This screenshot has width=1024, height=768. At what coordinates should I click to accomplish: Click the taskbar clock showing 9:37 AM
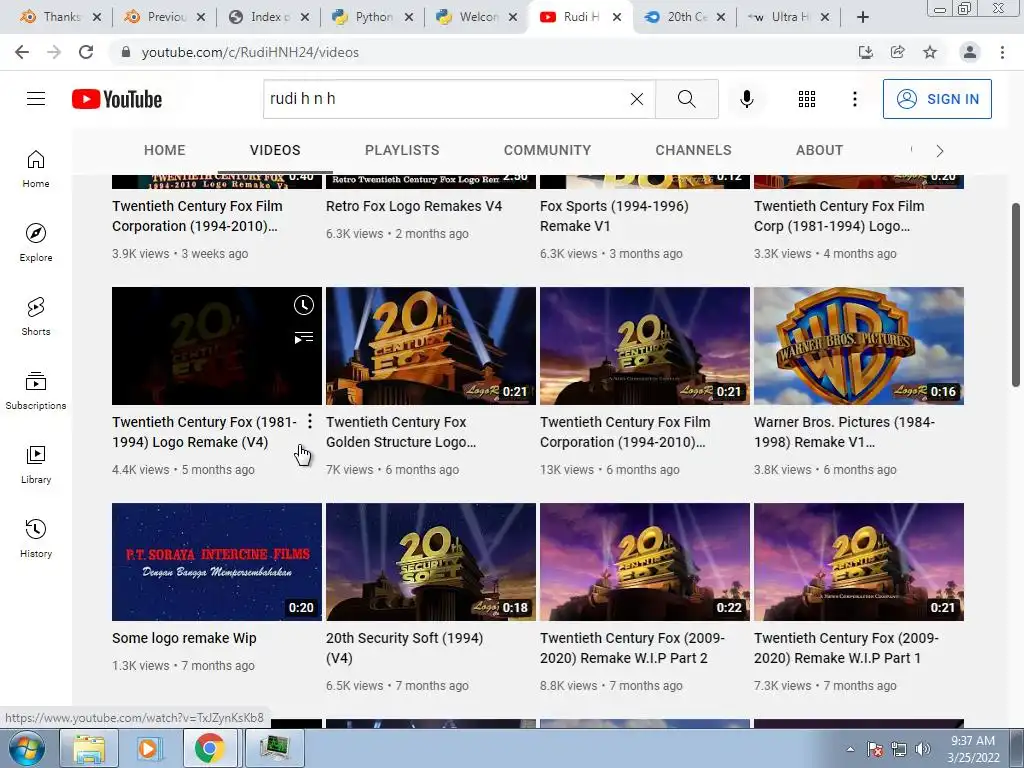pyautogui.click(x=973, y=749)
